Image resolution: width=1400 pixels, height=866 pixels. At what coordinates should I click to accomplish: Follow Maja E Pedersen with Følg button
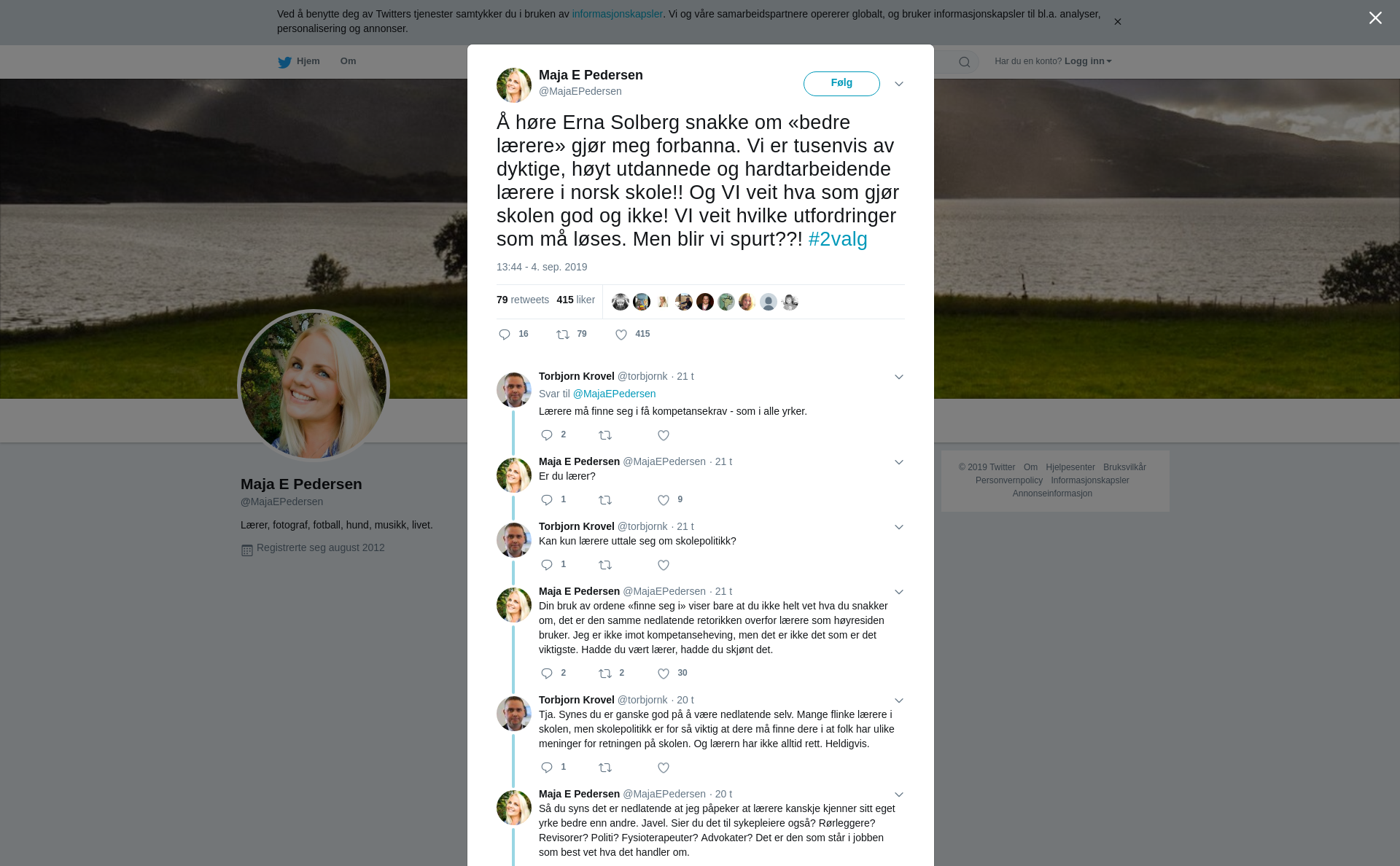841,83
